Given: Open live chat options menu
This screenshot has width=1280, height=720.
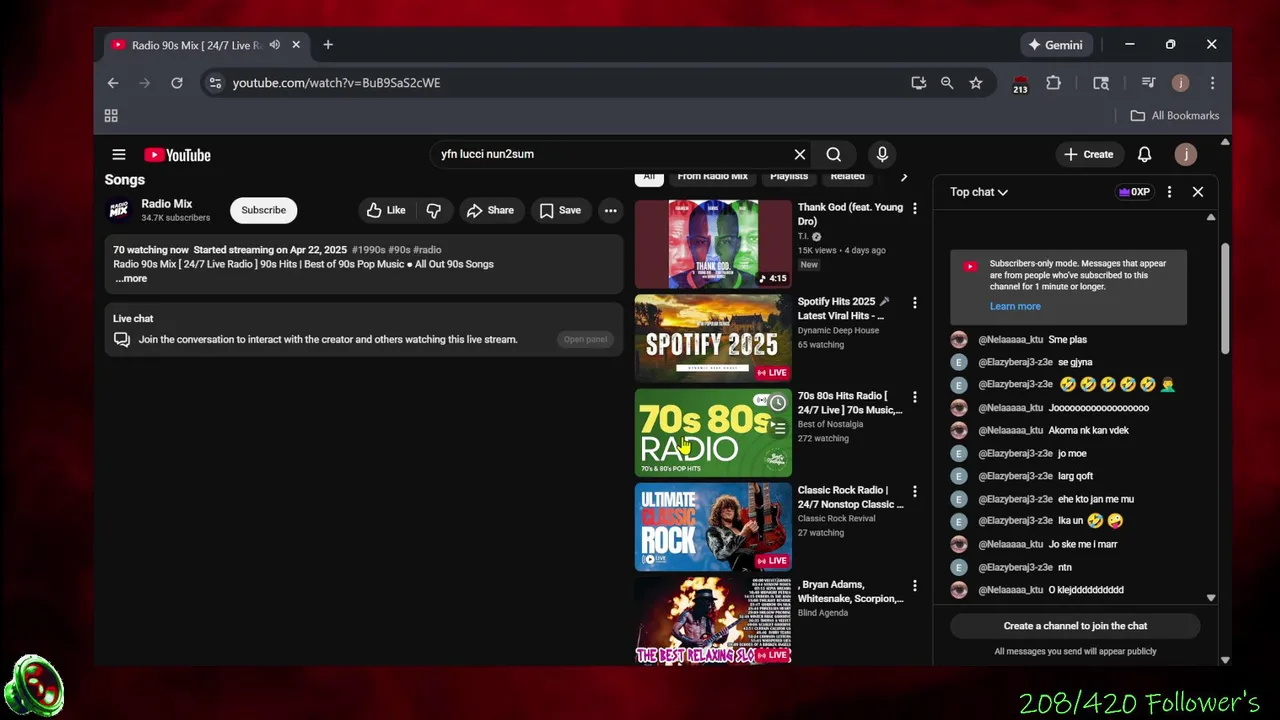Looking at the screenshot, I should [1169, 192].
